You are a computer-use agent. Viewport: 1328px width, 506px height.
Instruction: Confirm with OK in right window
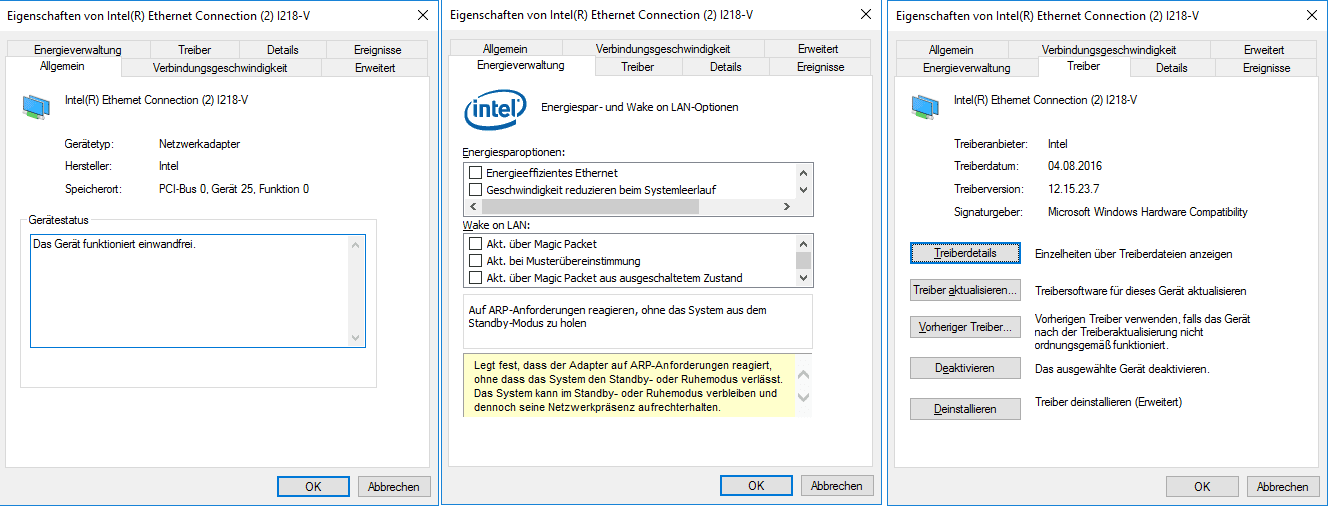click(1202, 487)
